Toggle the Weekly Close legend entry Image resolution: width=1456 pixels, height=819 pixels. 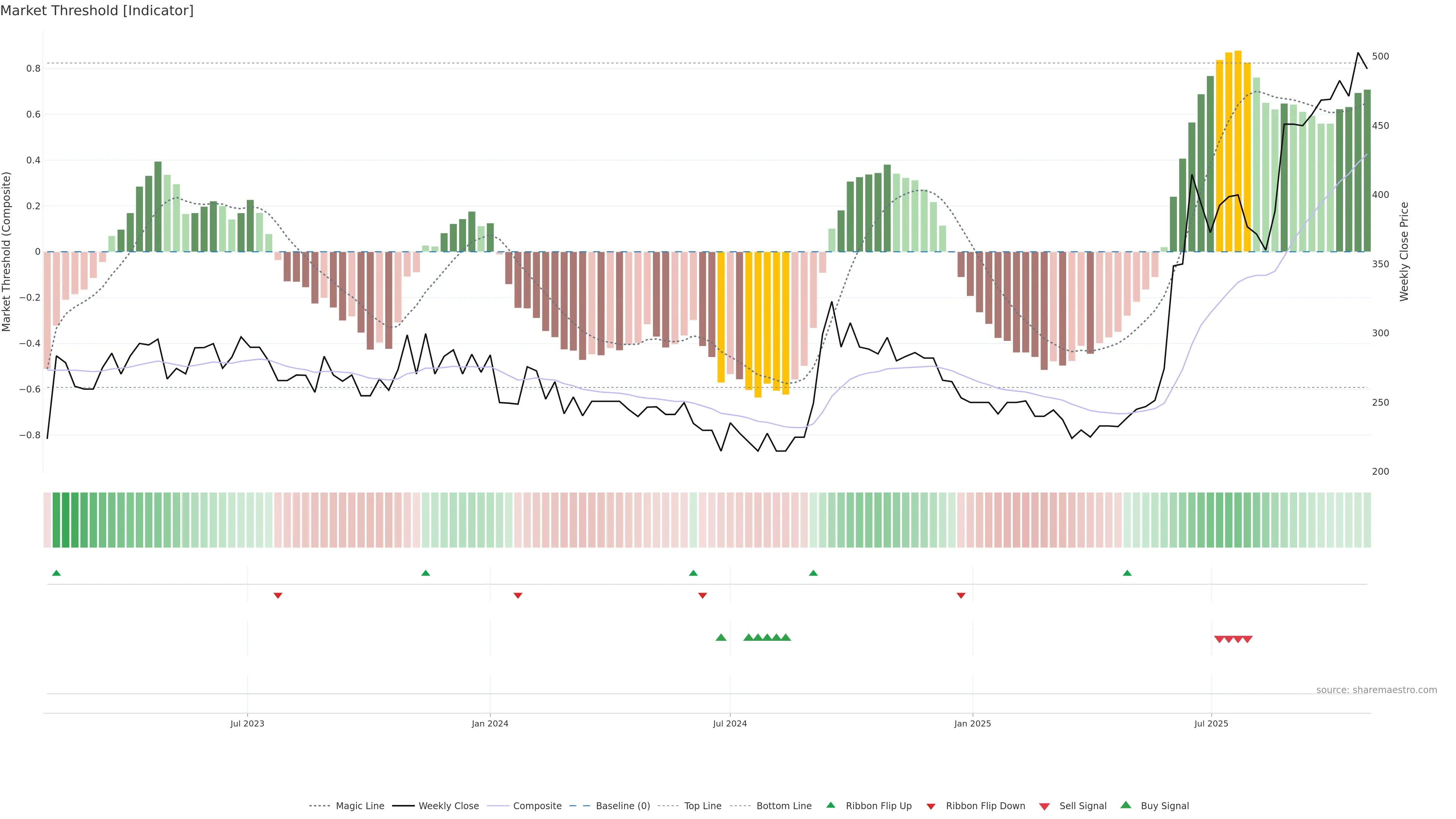pyautogui.click(x=448, y=806)
